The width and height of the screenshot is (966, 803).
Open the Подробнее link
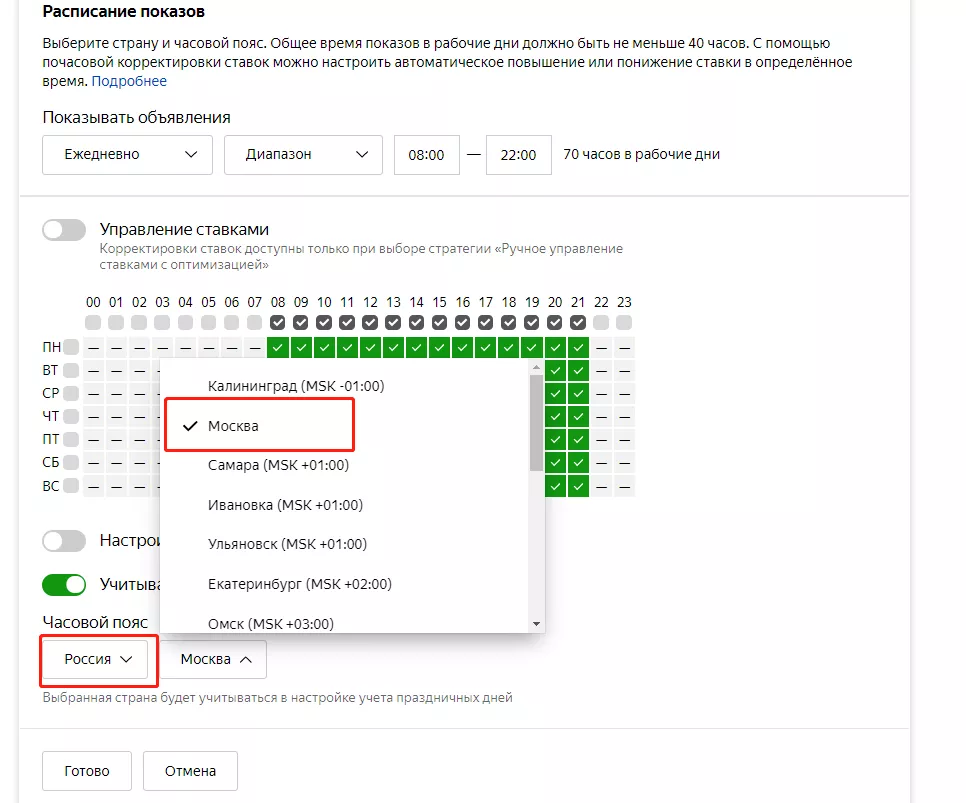click(x=129, y=81)
